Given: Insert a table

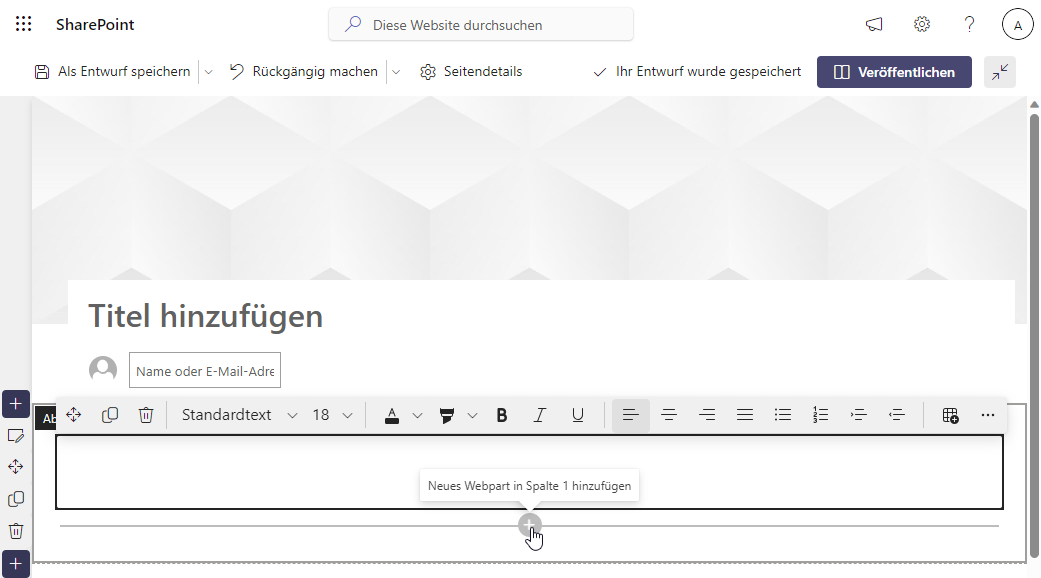Looking at the screenshot, I should [950, 415].
